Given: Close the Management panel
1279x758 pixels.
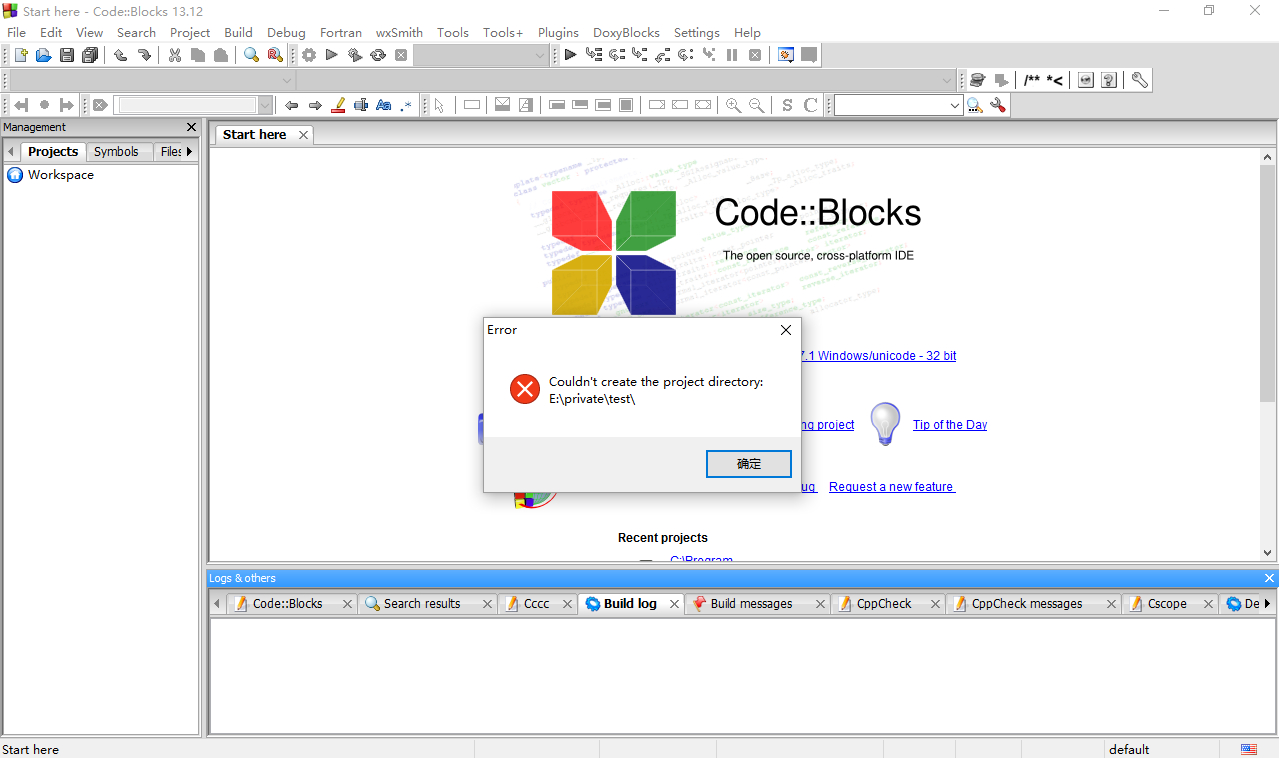Looking at the screenshot, I should click(192, 127).
